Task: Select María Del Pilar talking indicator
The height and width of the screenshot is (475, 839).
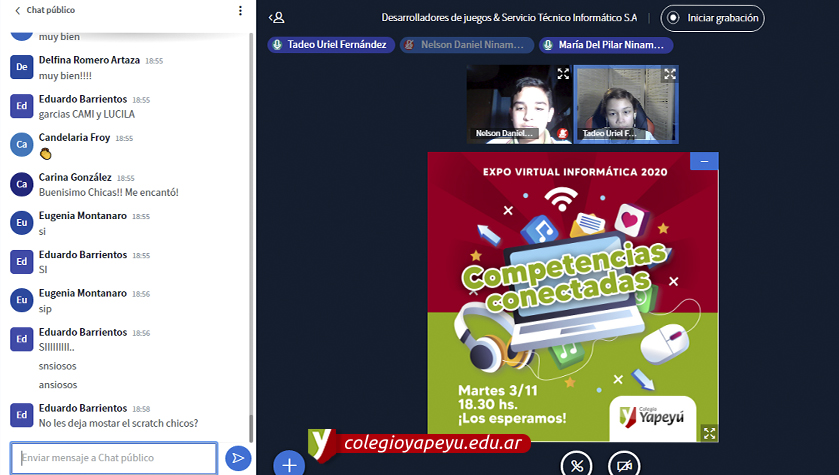Action: pyautogui.click(x=605, y=45)
